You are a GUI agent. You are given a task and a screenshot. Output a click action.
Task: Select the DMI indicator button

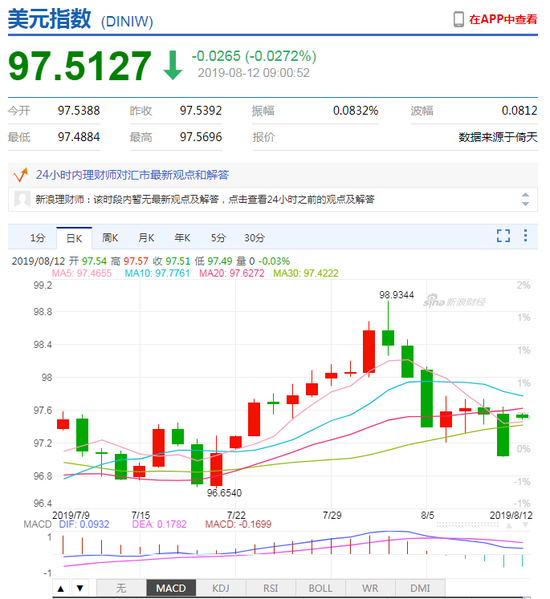420,588
